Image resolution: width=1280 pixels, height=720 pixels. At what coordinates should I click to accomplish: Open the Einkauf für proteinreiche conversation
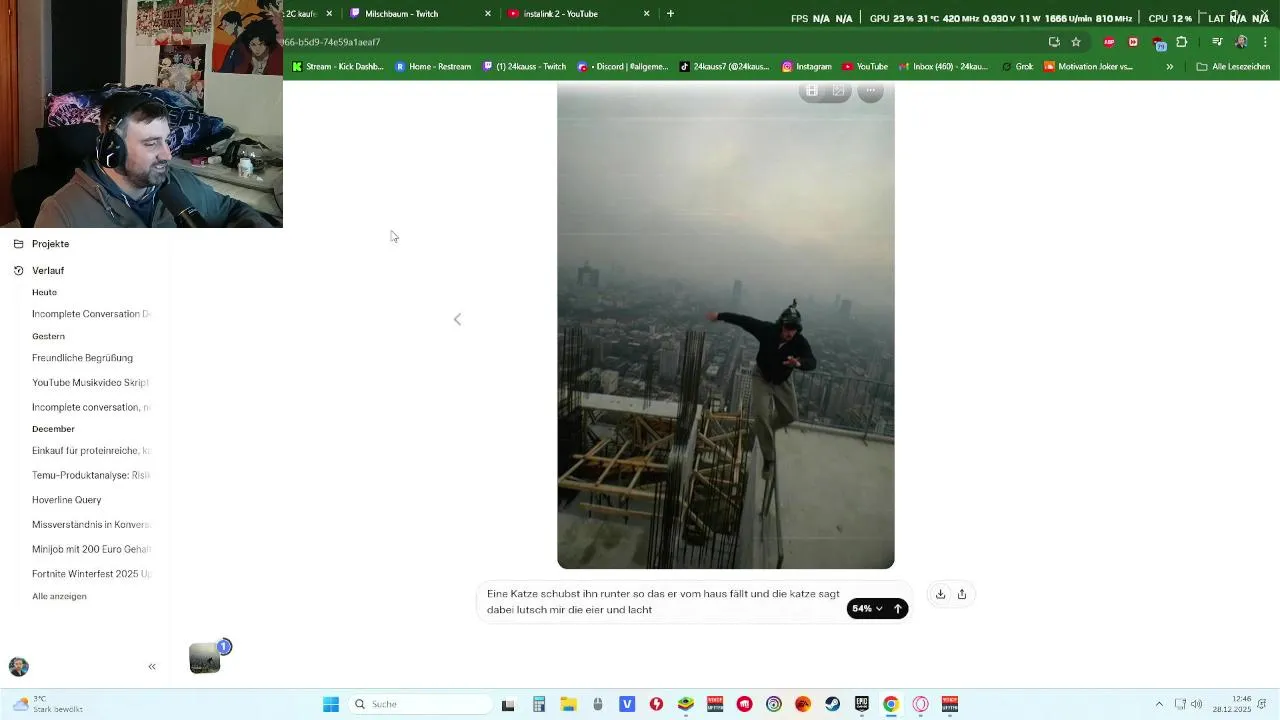(91, 451)
